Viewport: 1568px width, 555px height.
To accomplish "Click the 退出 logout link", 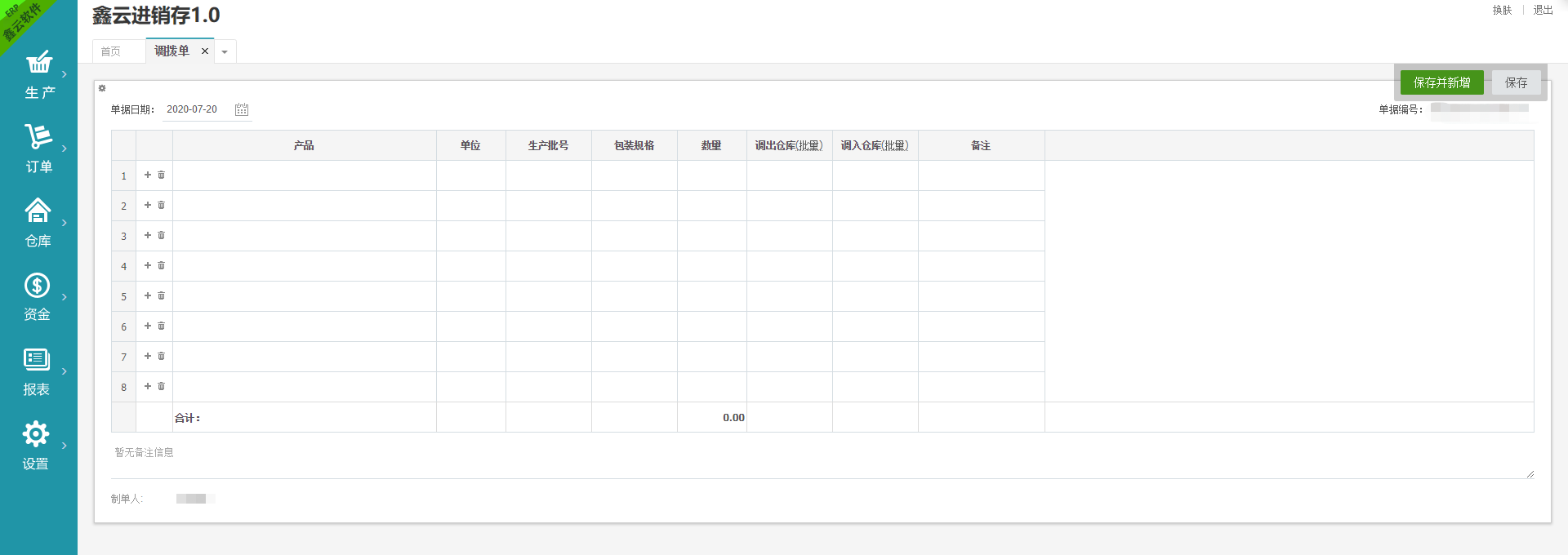I will click(1543, 10).
